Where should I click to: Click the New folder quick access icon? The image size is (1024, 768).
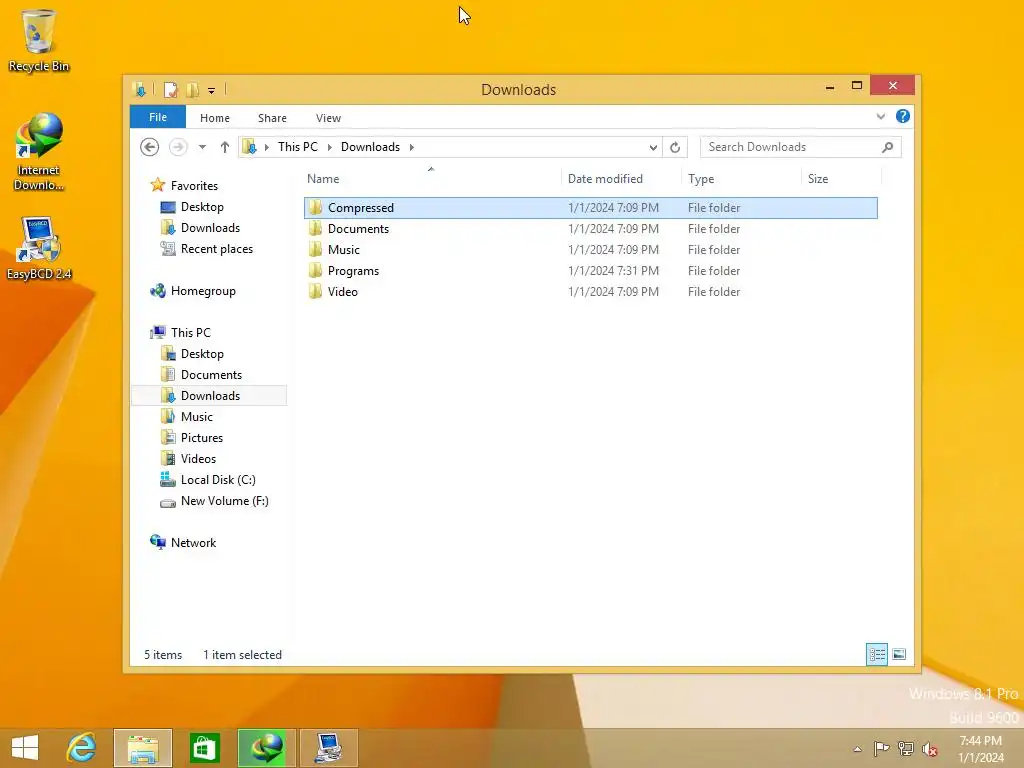tap(192, 90)
